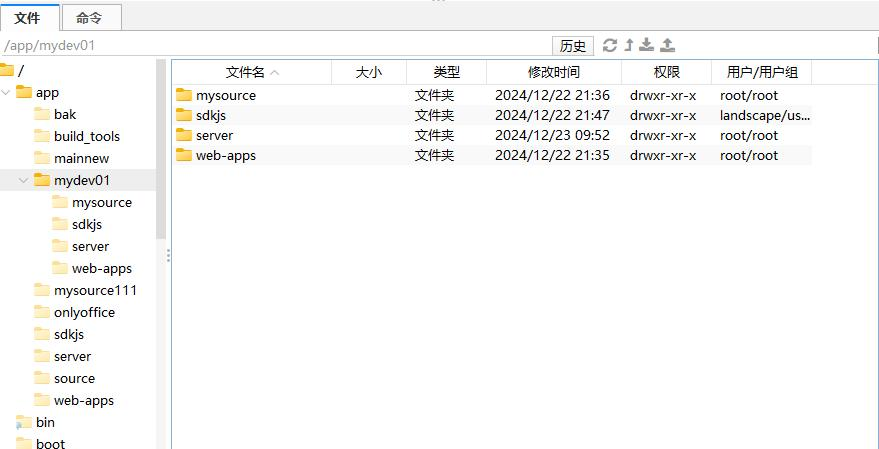Image resolution: width=879 pixels, height=449 pixels.
Task: Sort by 修改时间 column header
Action: (x=554, y=72)
